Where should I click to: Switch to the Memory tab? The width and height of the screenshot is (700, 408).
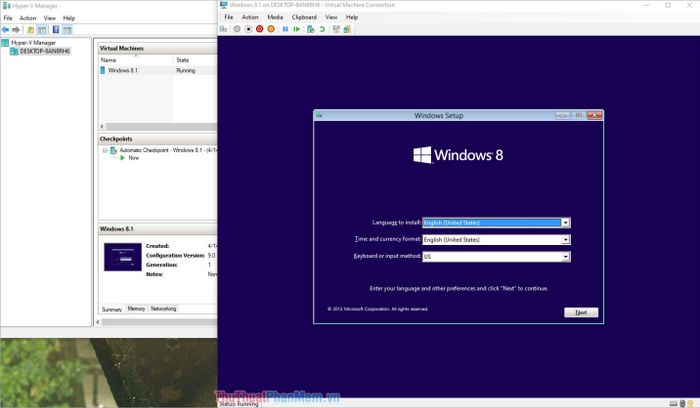[136, 308]
